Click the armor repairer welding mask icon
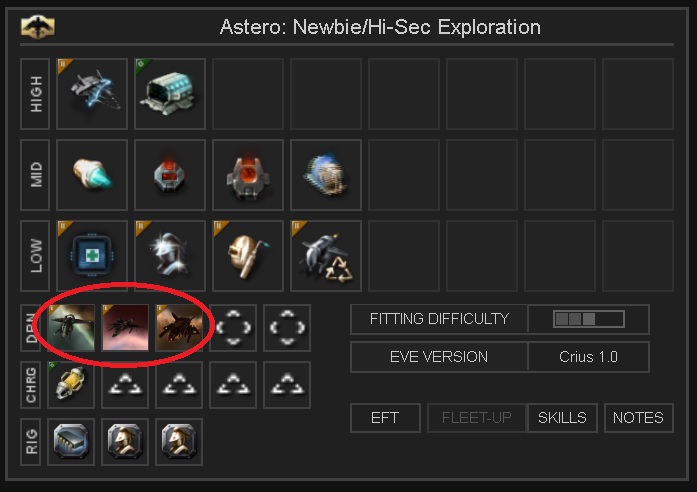697x492 pixels. (248, 256)
